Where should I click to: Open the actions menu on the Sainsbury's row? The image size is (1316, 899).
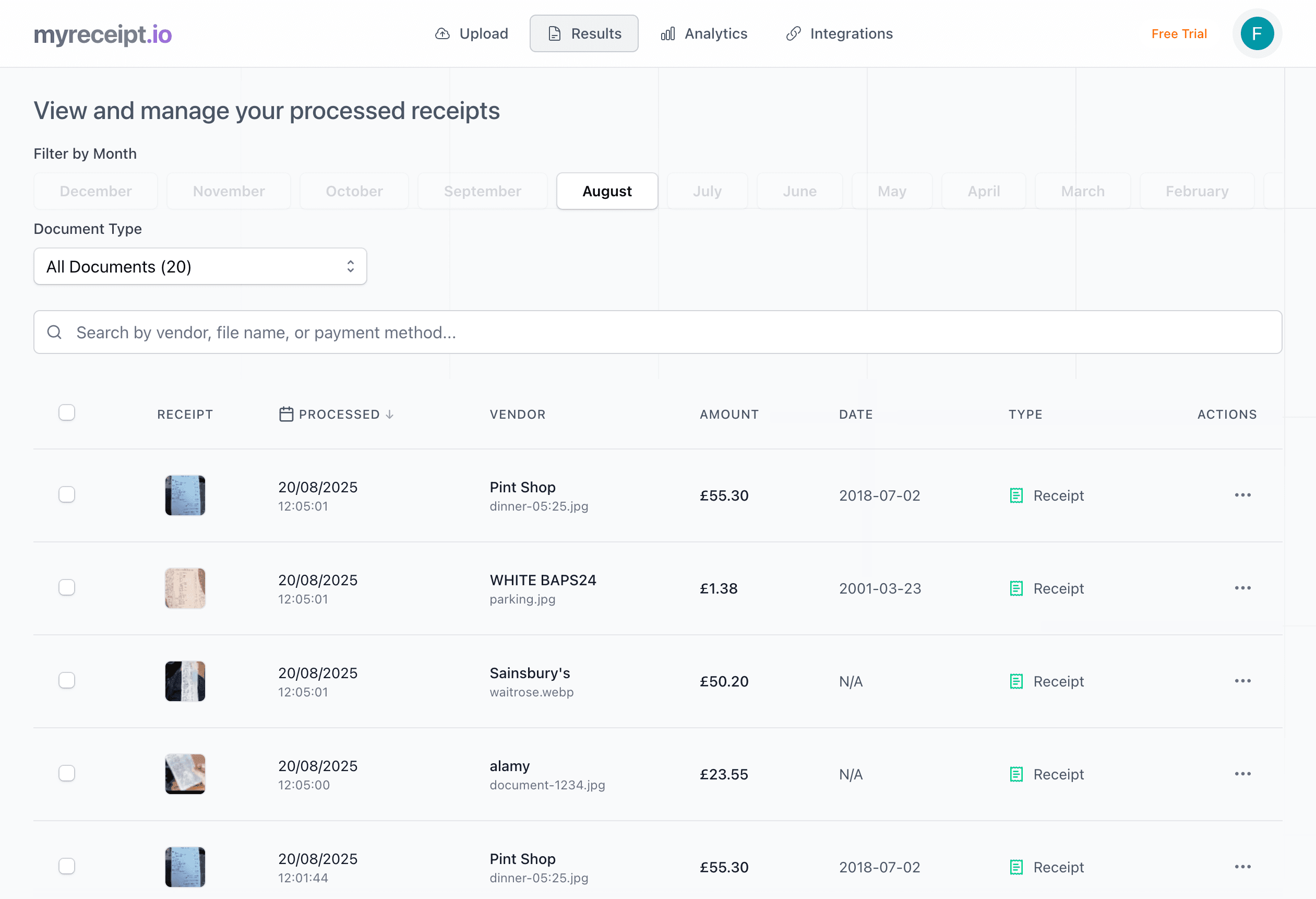point(1242,681)
